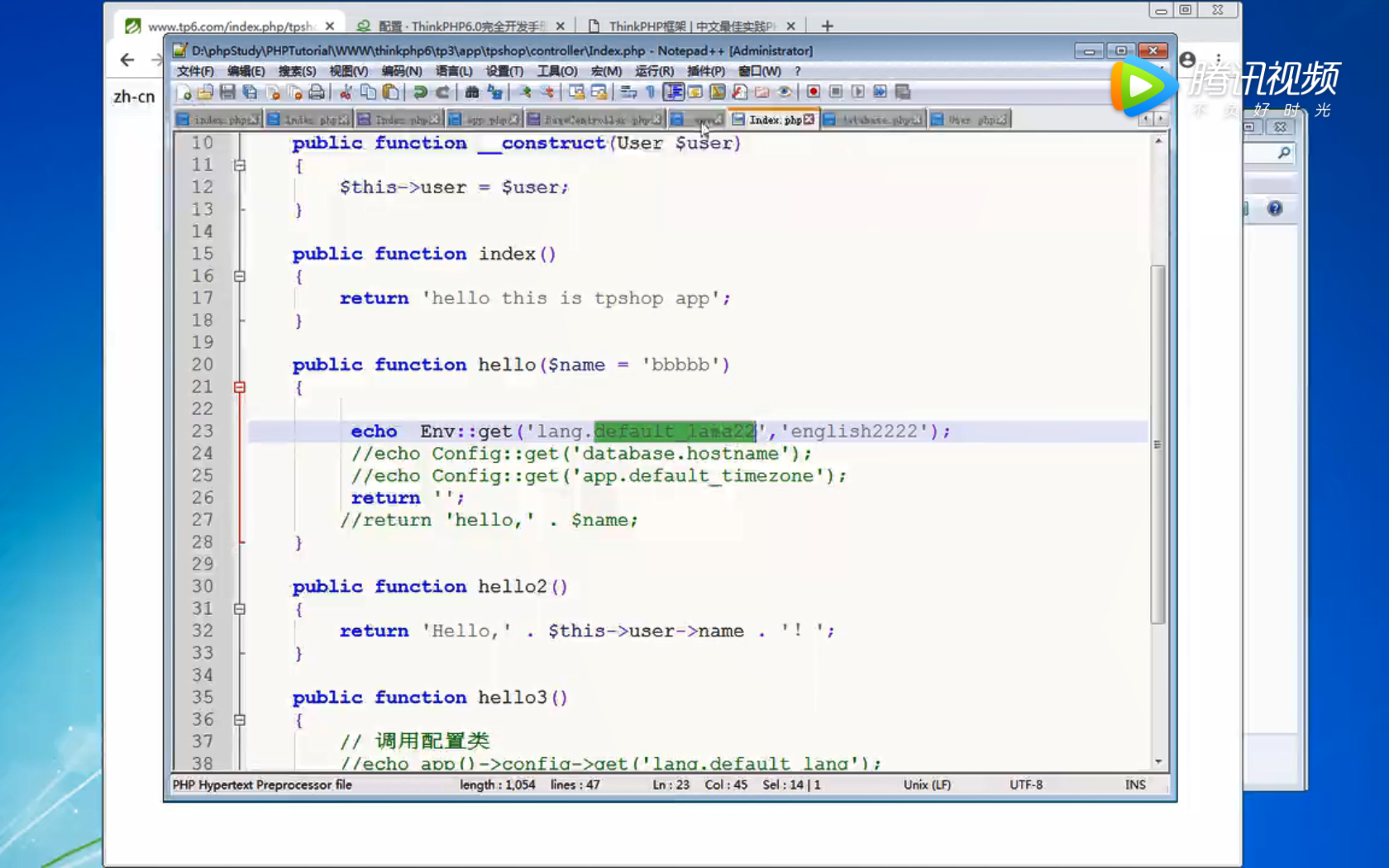The width and height of the screenshot is (1389, 868).
Task: Click search magnifier in background window
Action: [1283, 152]
